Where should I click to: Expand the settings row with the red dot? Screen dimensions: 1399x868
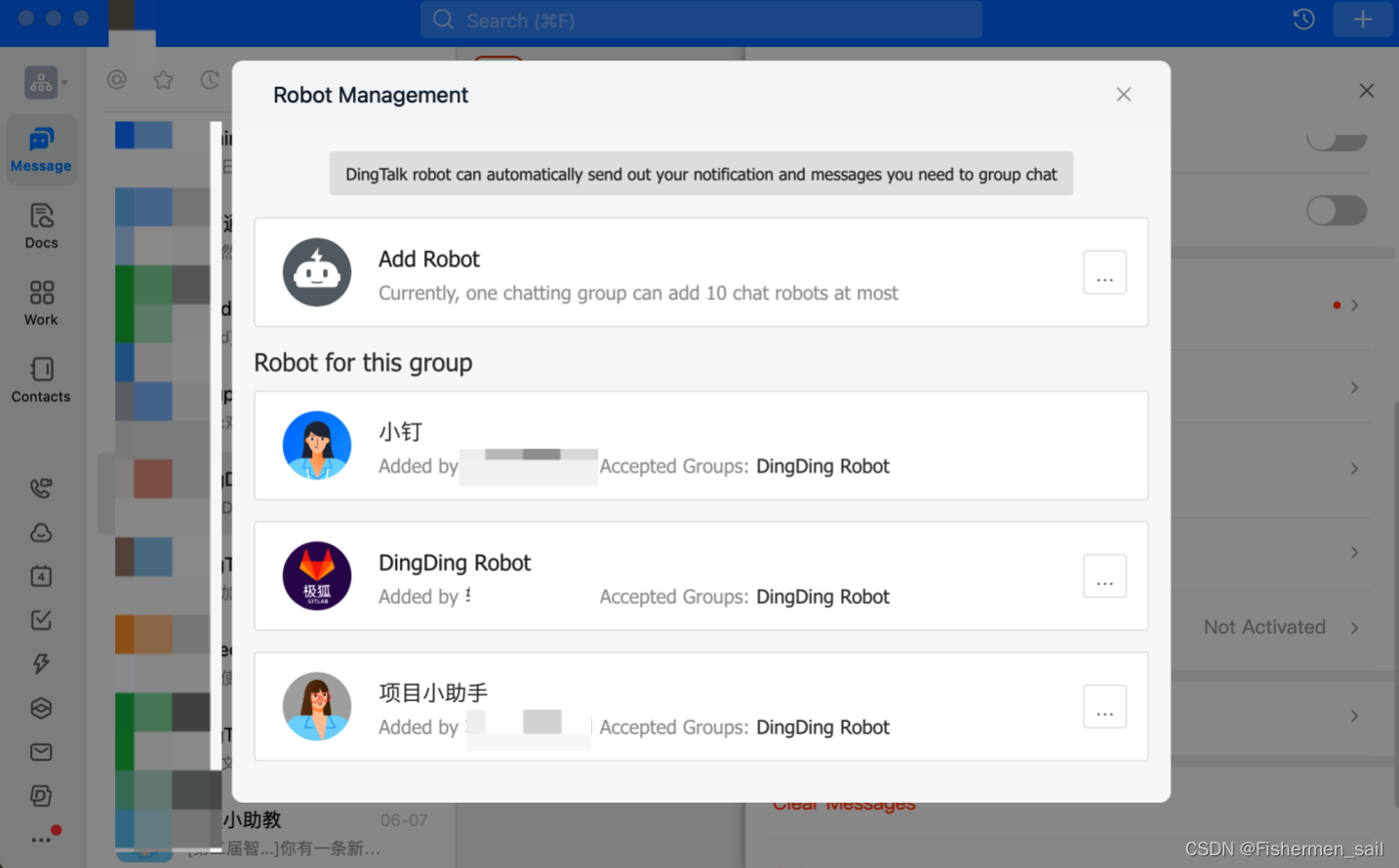coord(1354,305)
